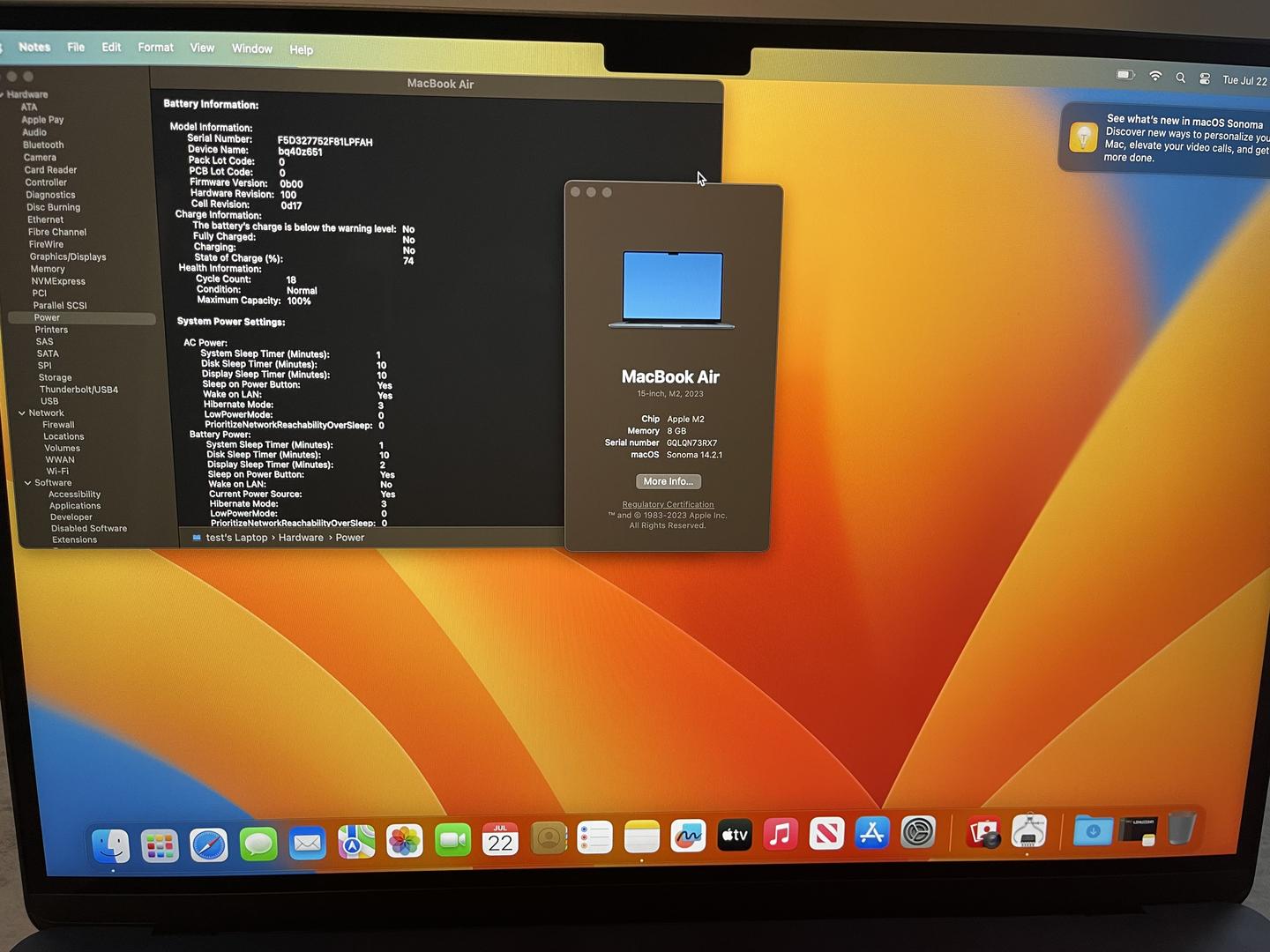Open the App Store from Dock

872,832
